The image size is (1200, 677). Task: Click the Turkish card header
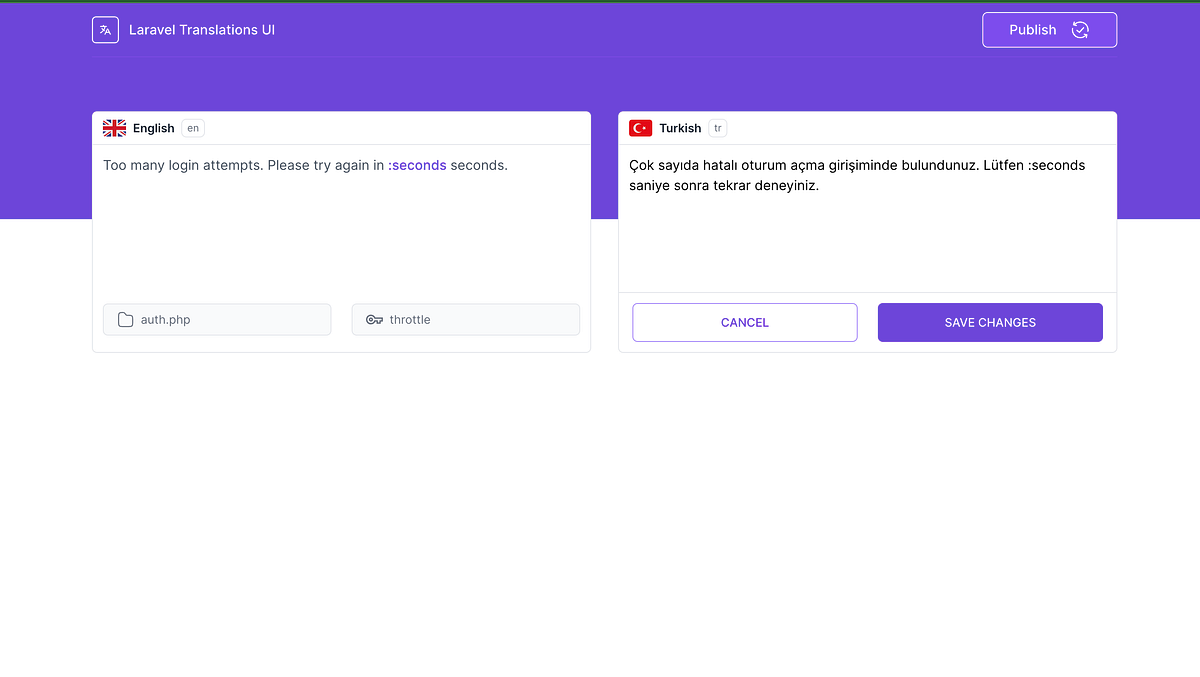pyautogui.click(x=866, y=128)
